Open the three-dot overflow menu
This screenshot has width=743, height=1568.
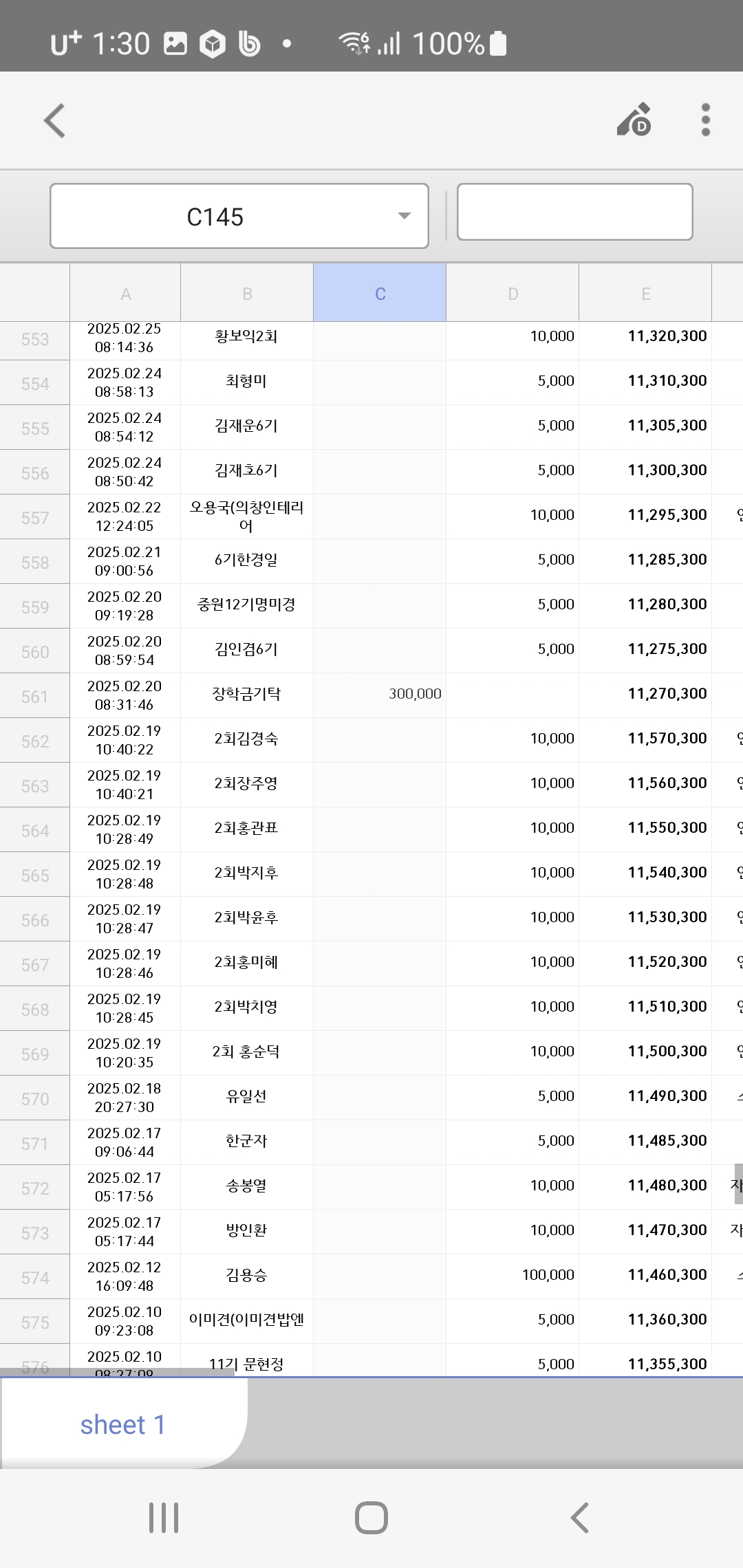[705, 120]
